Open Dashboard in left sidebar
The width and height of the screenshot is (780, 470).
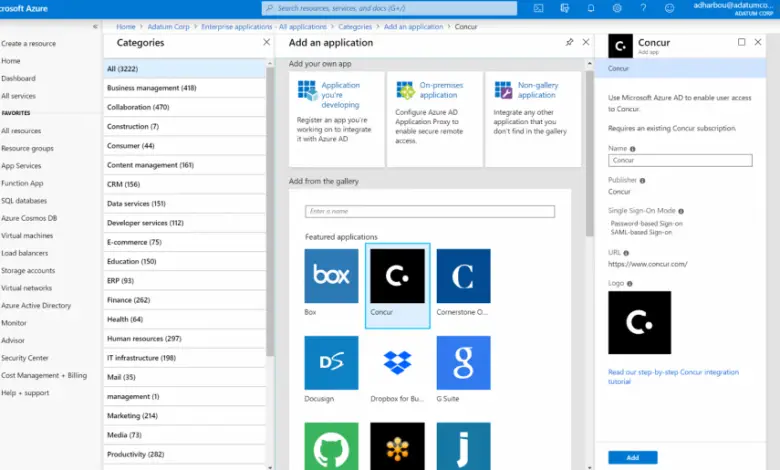(18, 78)
